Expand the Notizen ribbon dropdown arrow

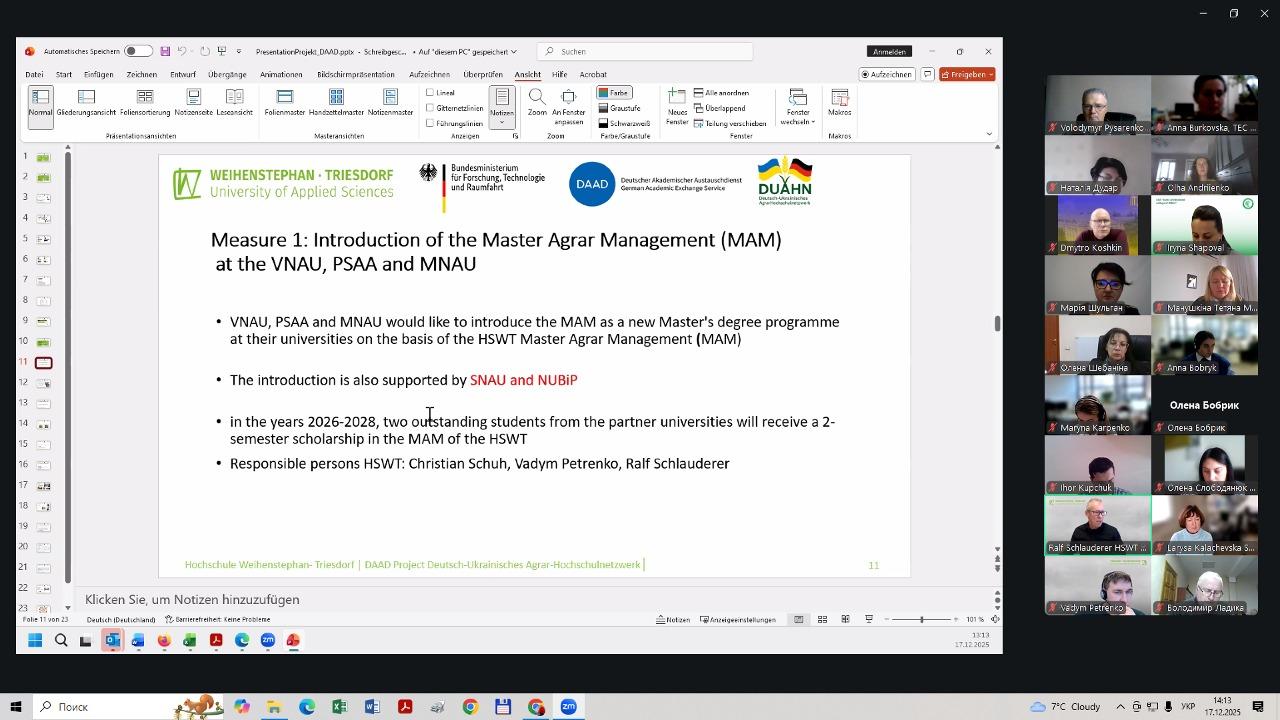coord(502,123)
